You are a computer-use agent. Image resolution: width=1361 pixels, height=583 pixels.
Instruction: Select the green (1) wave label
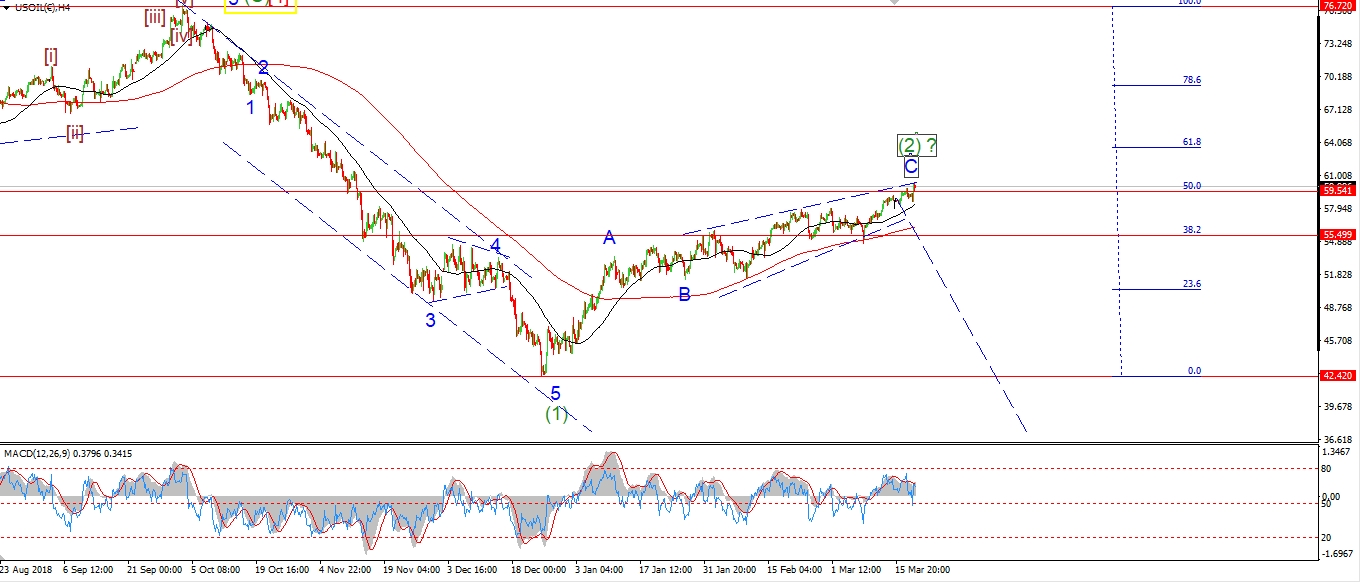coord(556,413)
